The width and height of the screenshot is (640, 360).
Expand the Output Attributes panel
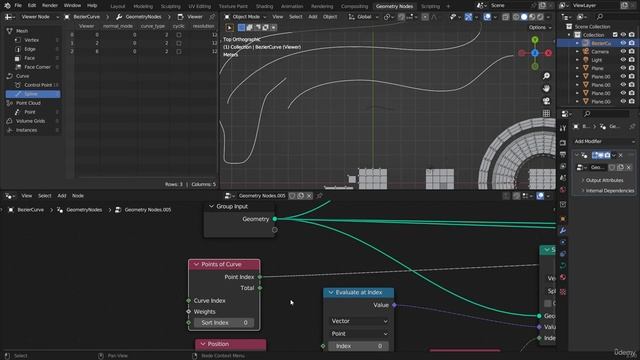[x=604, y=180]
